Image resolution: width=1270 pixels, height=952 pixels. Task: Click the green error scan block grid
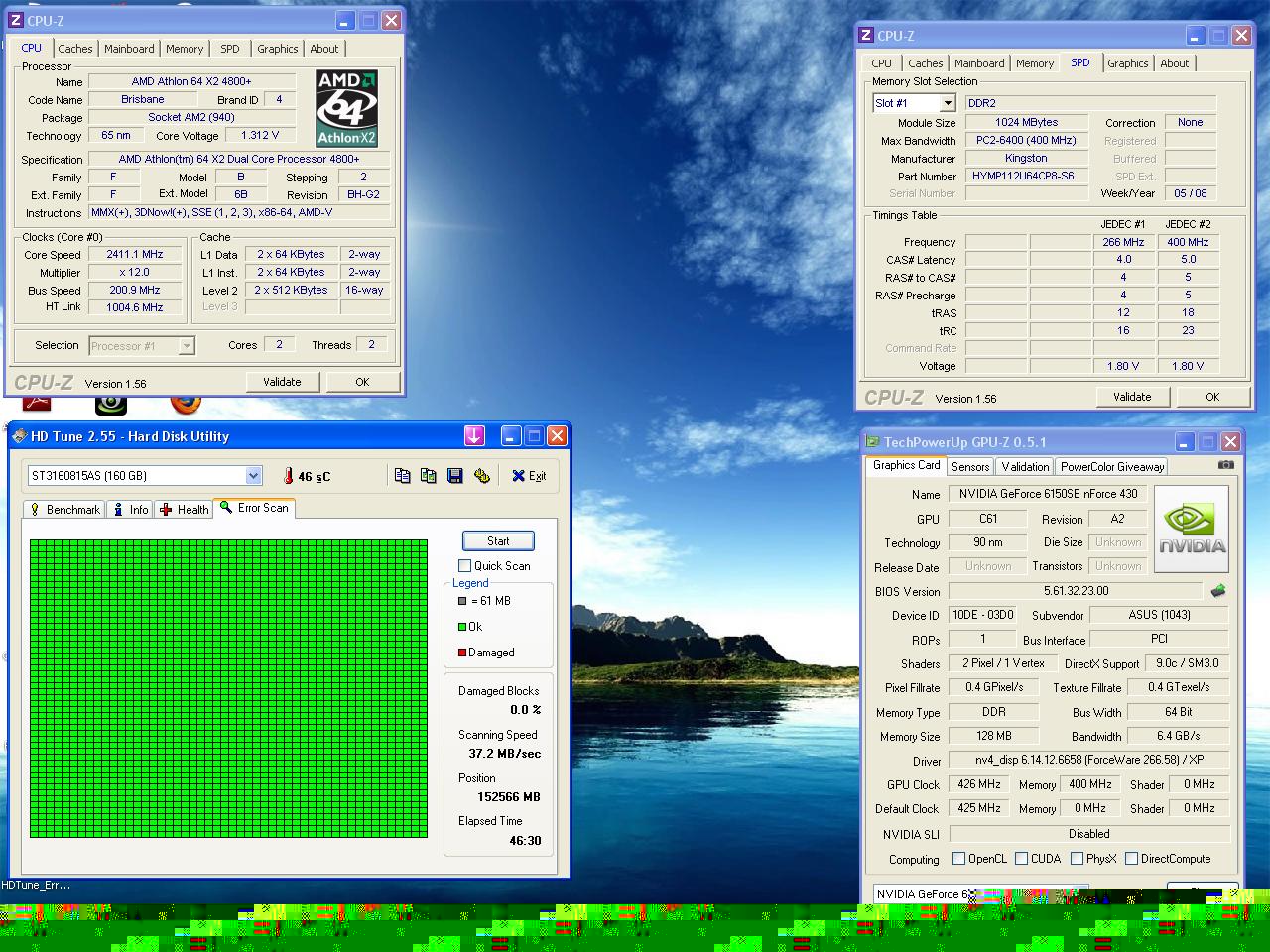coord(228,688)
